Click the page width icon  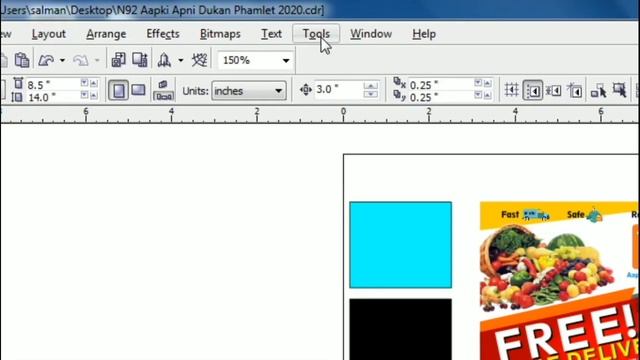tap(18, 84)
